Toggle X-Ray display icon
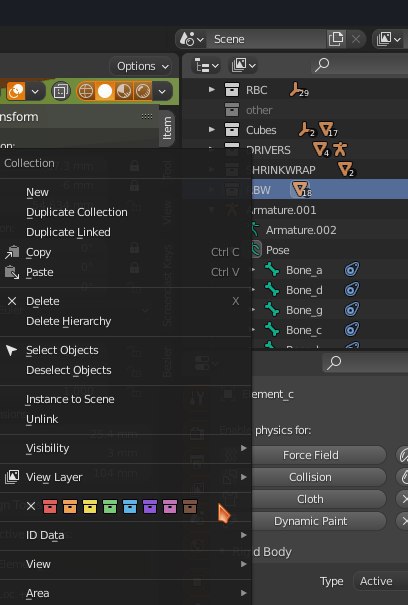This screenshot has height=605, width=408. tap(60, 91)
